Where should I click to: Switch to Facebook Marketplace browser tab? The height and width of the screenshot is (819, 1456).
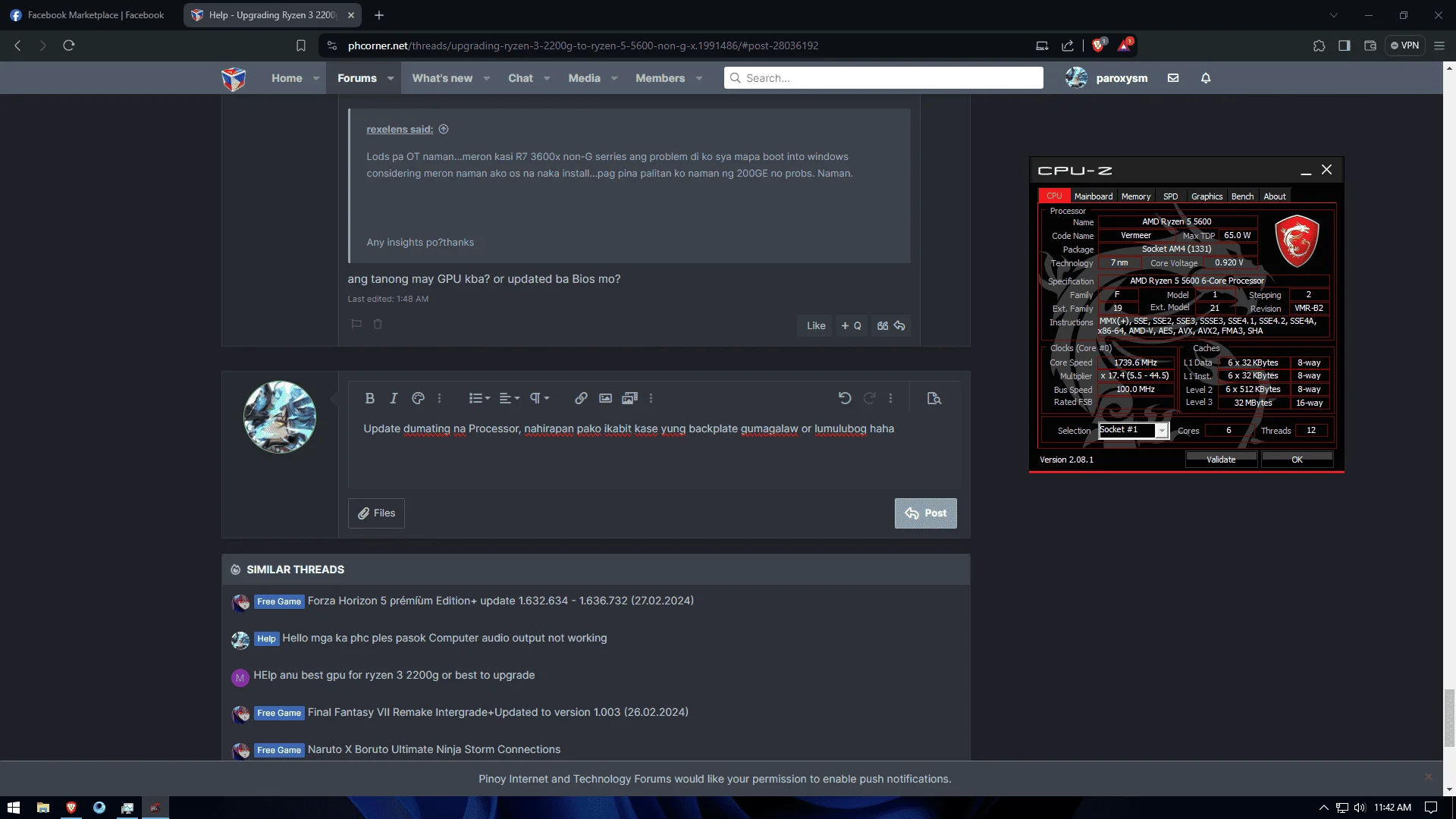89,15
